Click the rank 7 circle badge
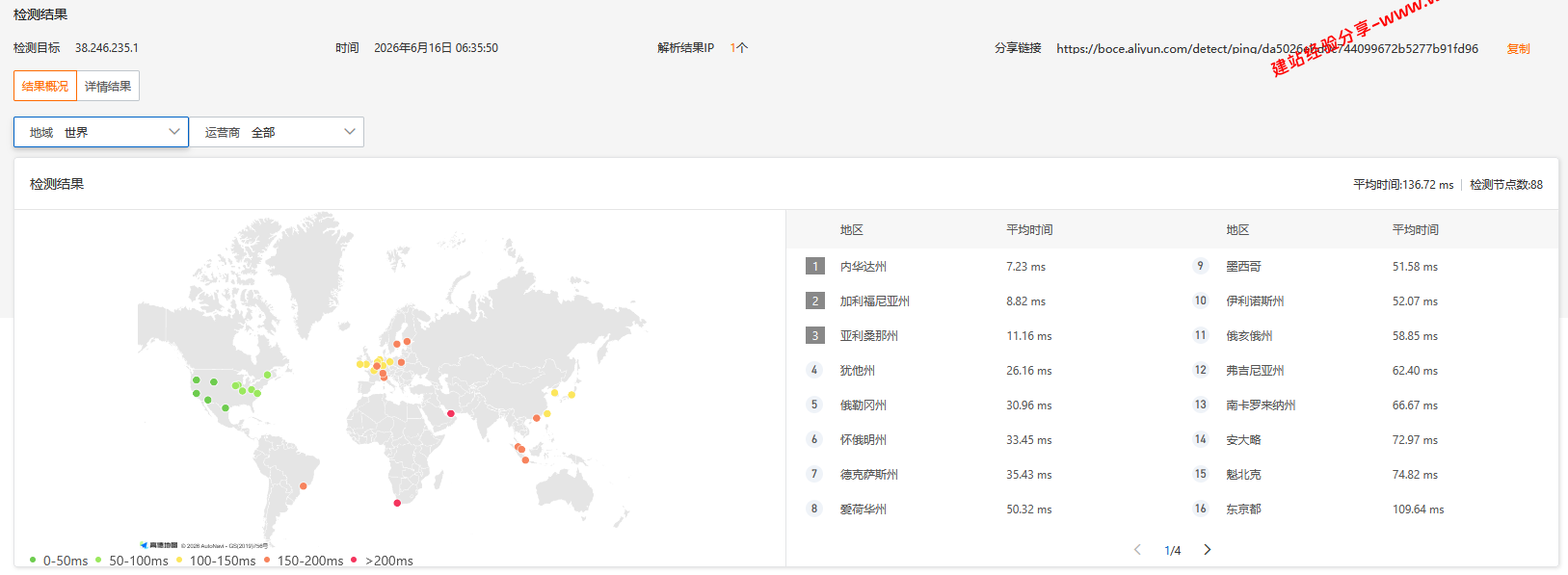Screen dimensions: 1568x575 click(x=814, y=474)
